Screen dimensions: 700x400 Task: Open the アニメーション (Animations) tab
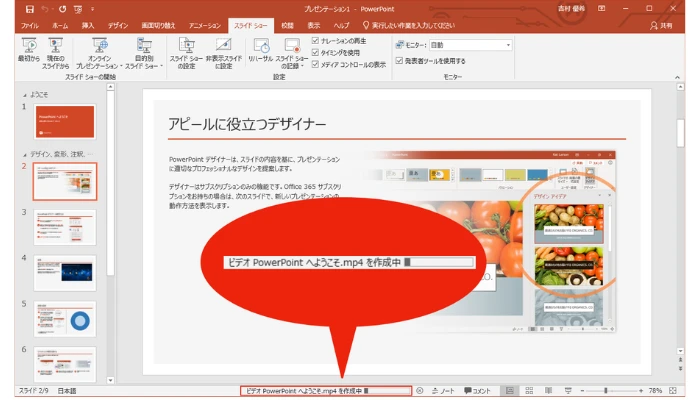point(204,25)
